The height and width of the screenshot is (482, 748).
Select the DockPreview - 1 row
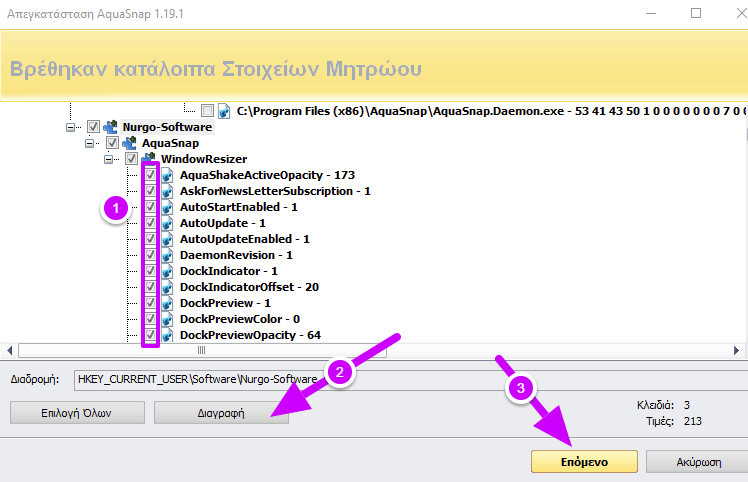(225, 303)
